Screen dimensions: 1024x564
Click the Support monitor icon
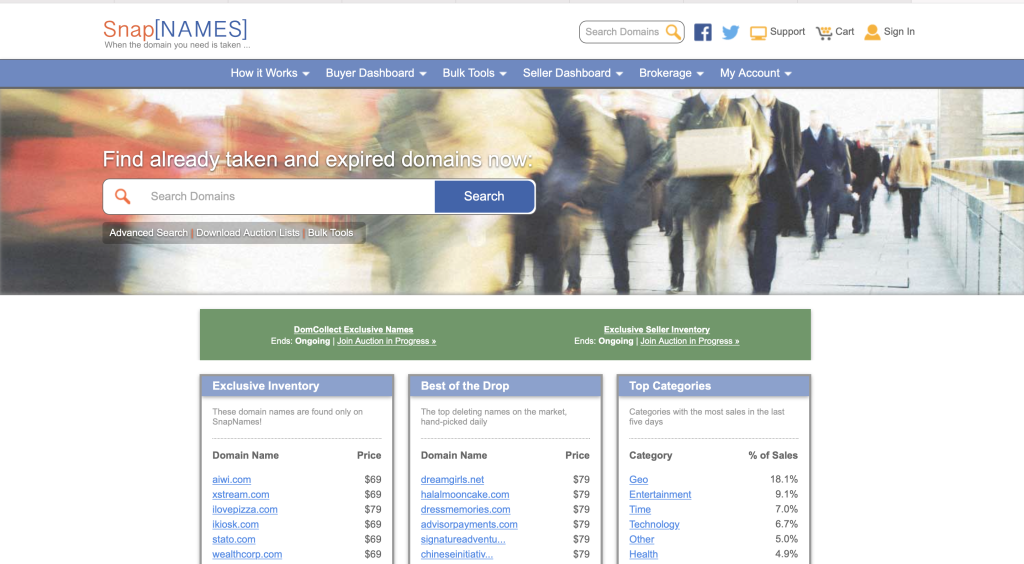[x=758, y=33]
